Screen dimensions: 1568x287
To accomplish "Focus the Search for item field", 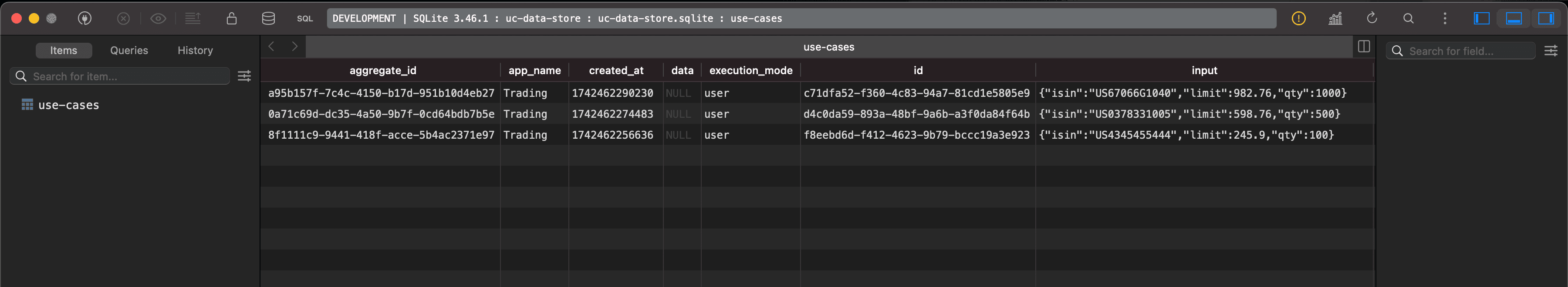I will (x=120, y=76).
